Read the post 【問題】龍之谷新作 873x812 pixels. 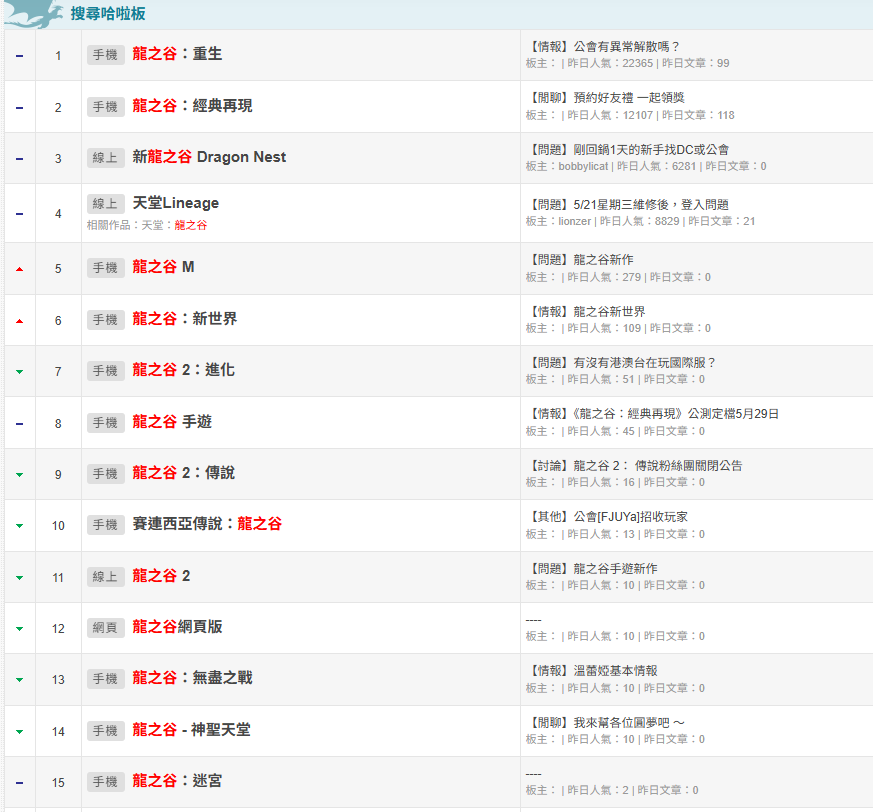pyautogui.click(x=580, y=260)
